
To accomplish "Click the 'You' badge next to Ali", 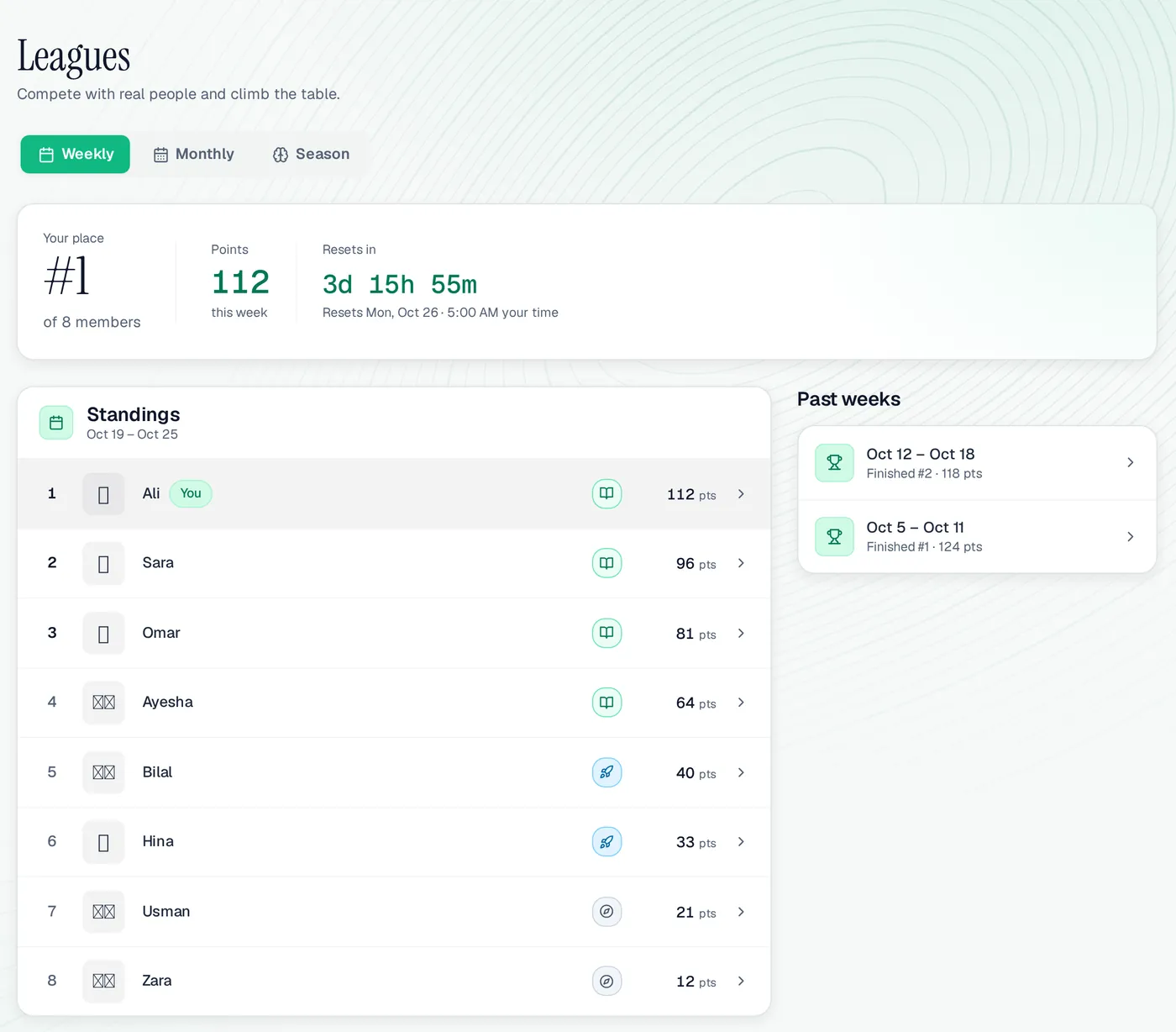I will [191, 493].
